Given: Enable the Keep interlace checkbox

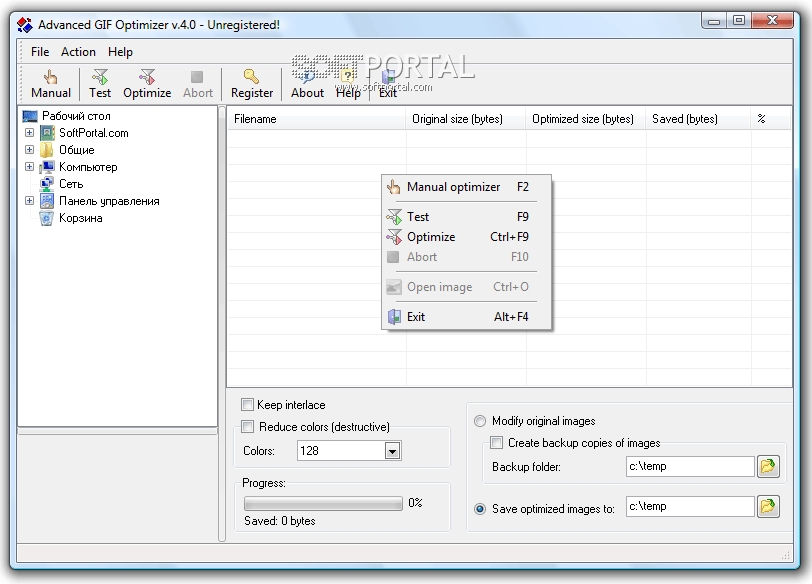Looking at the screenshot, I should coord(248,404).
